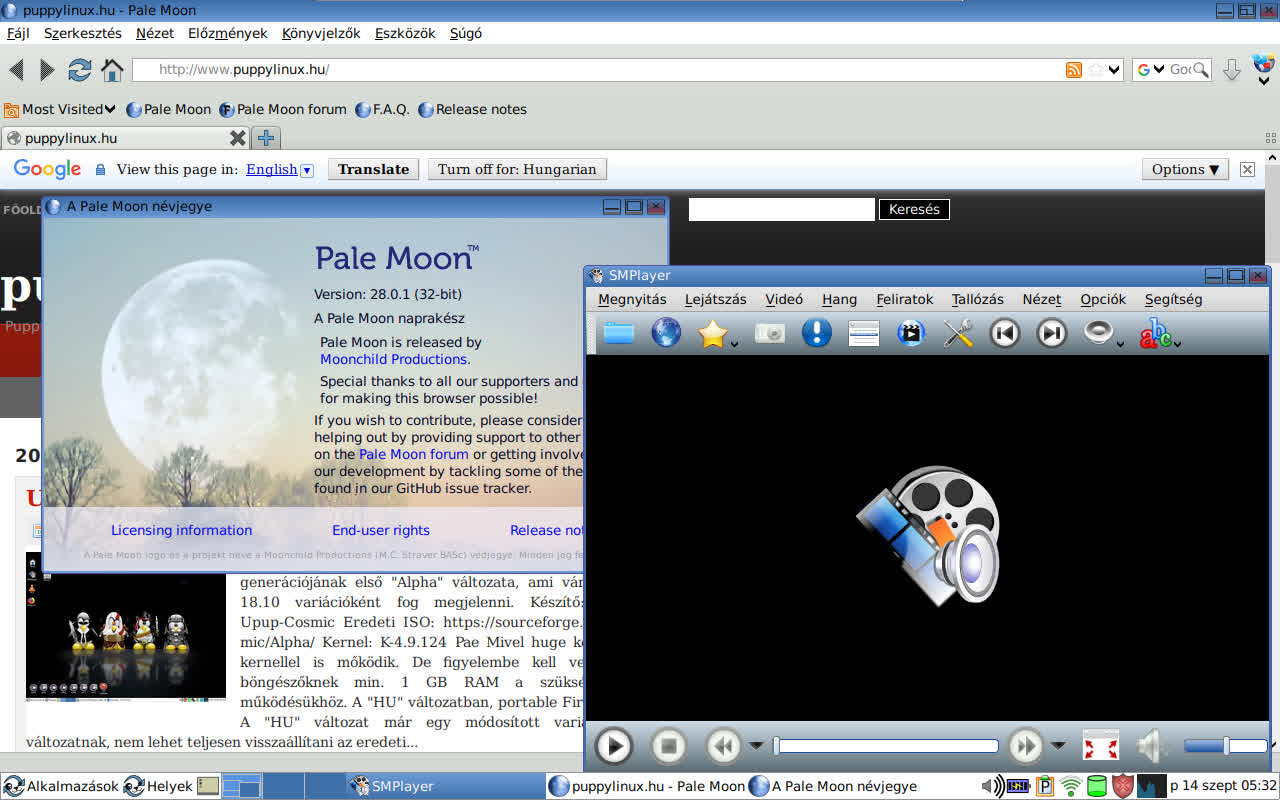Click the volume icon in system tray

point(993,786)
